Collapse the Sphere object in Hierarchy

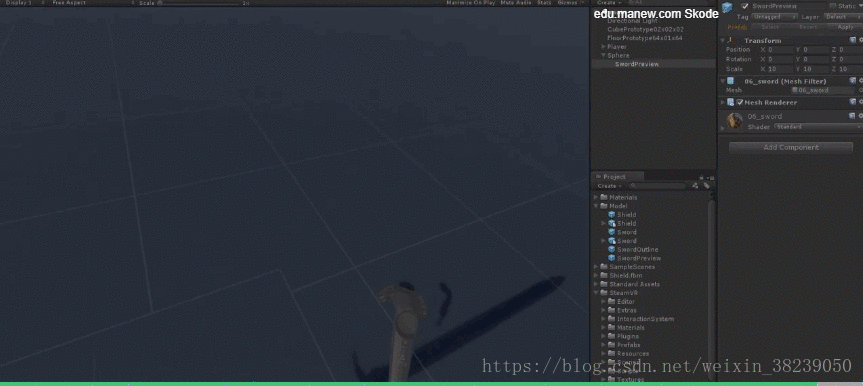pyautogui.click(x=603, y=56)
